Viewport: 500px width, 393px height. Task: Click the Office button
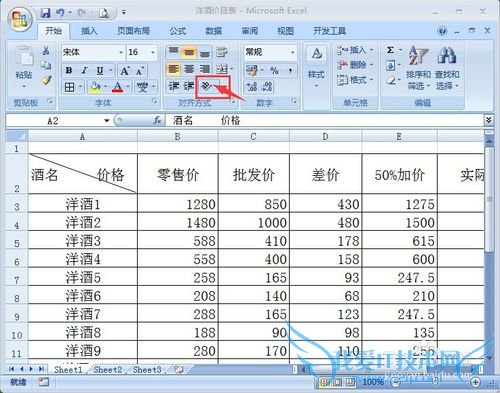click(20, 19)
